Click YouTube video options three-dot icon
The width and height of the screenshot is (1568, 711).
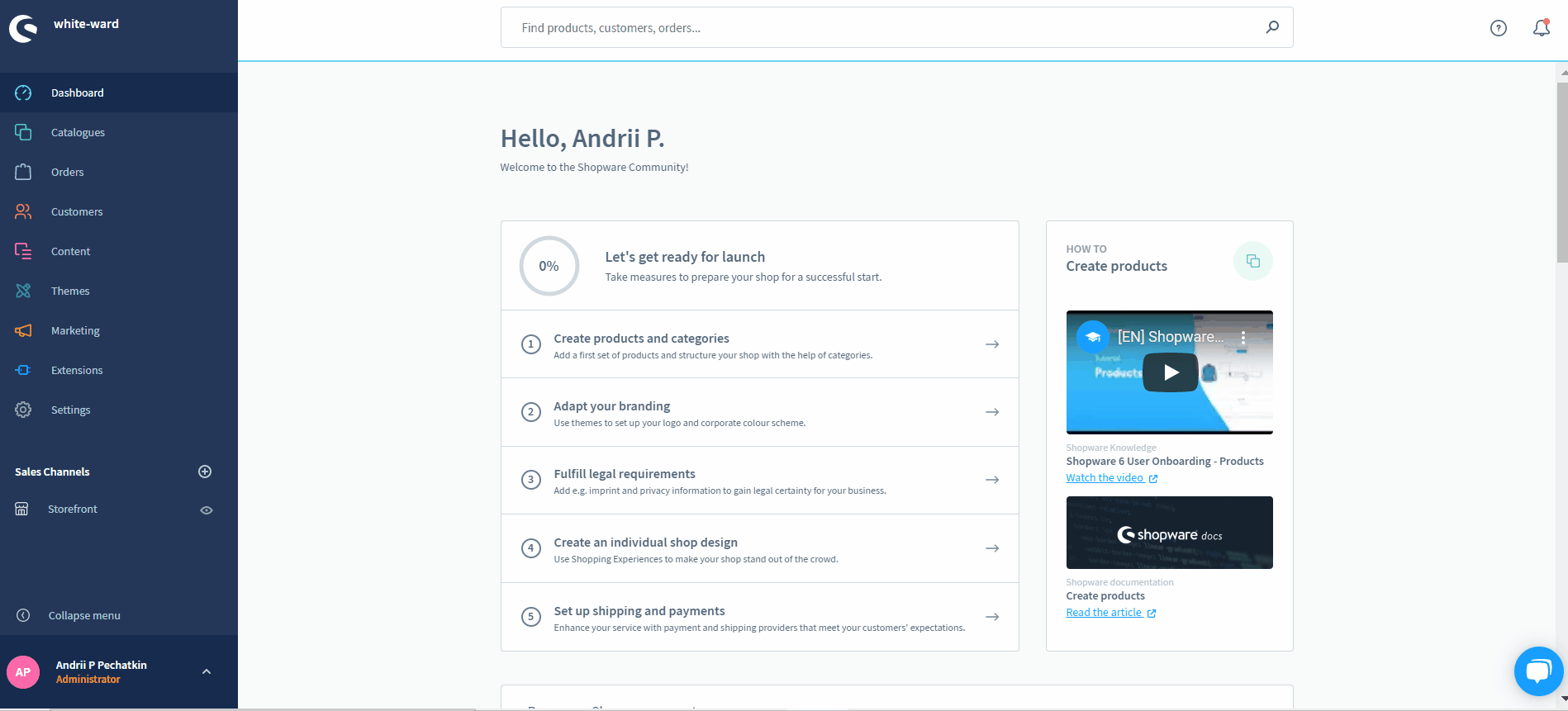tap(1243, 337)
